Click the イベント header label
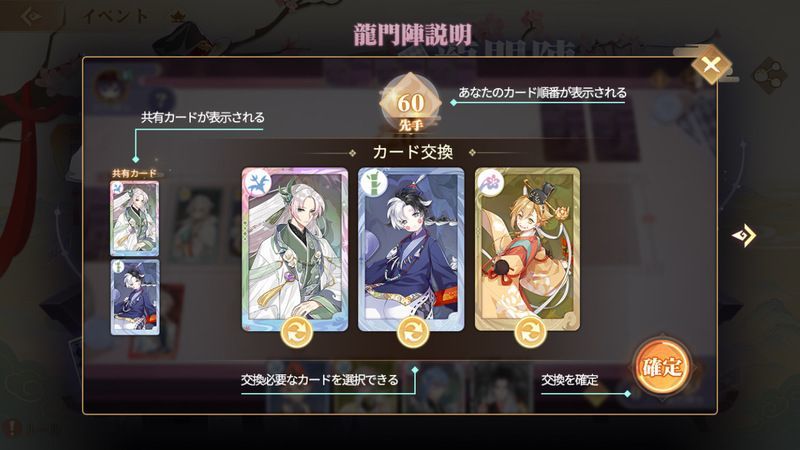 click(x=115, y=16)
